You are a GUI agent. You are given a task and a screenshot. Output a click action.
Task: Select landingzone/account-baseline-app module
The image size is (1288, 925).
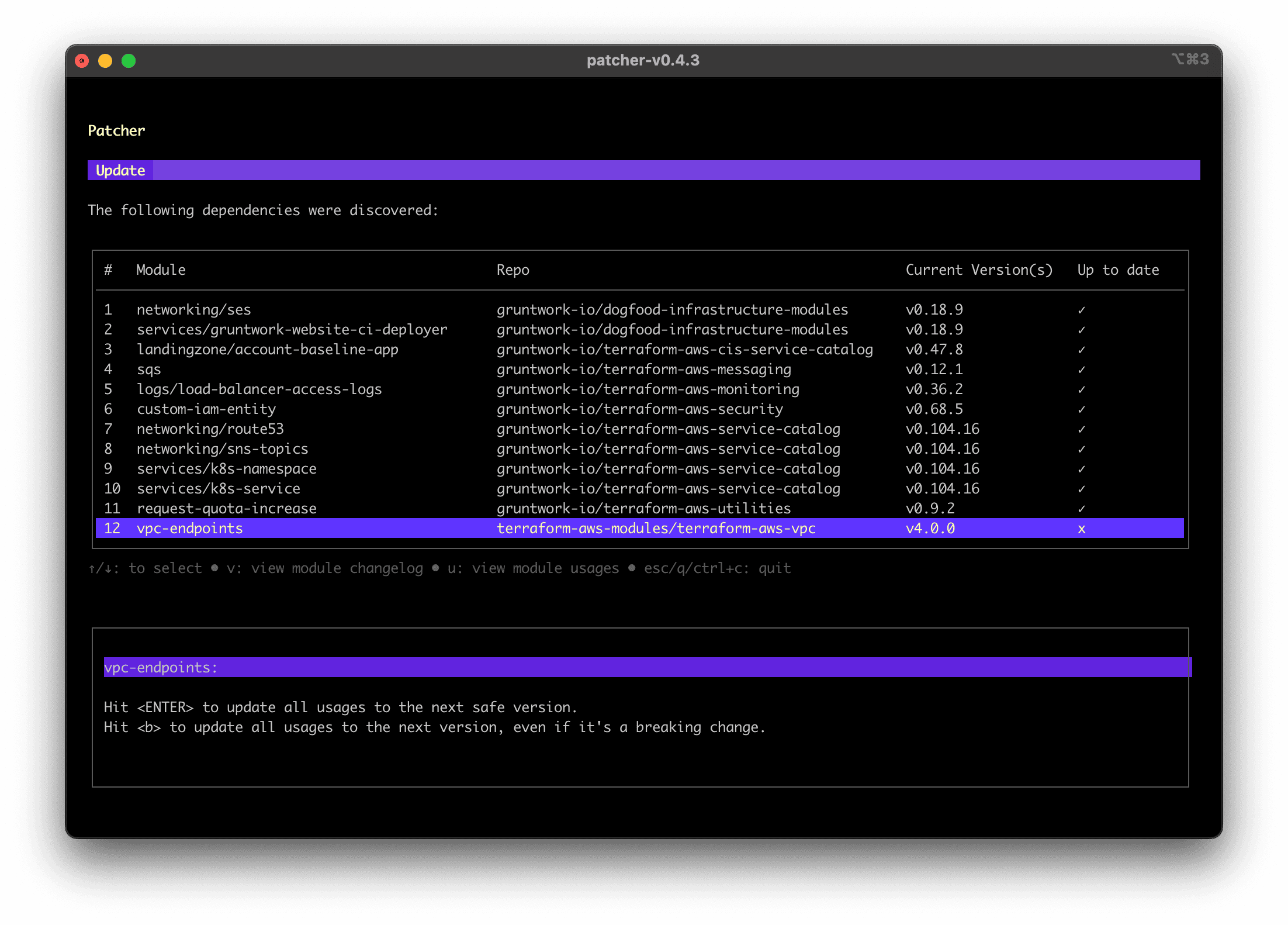coord(639,349)
